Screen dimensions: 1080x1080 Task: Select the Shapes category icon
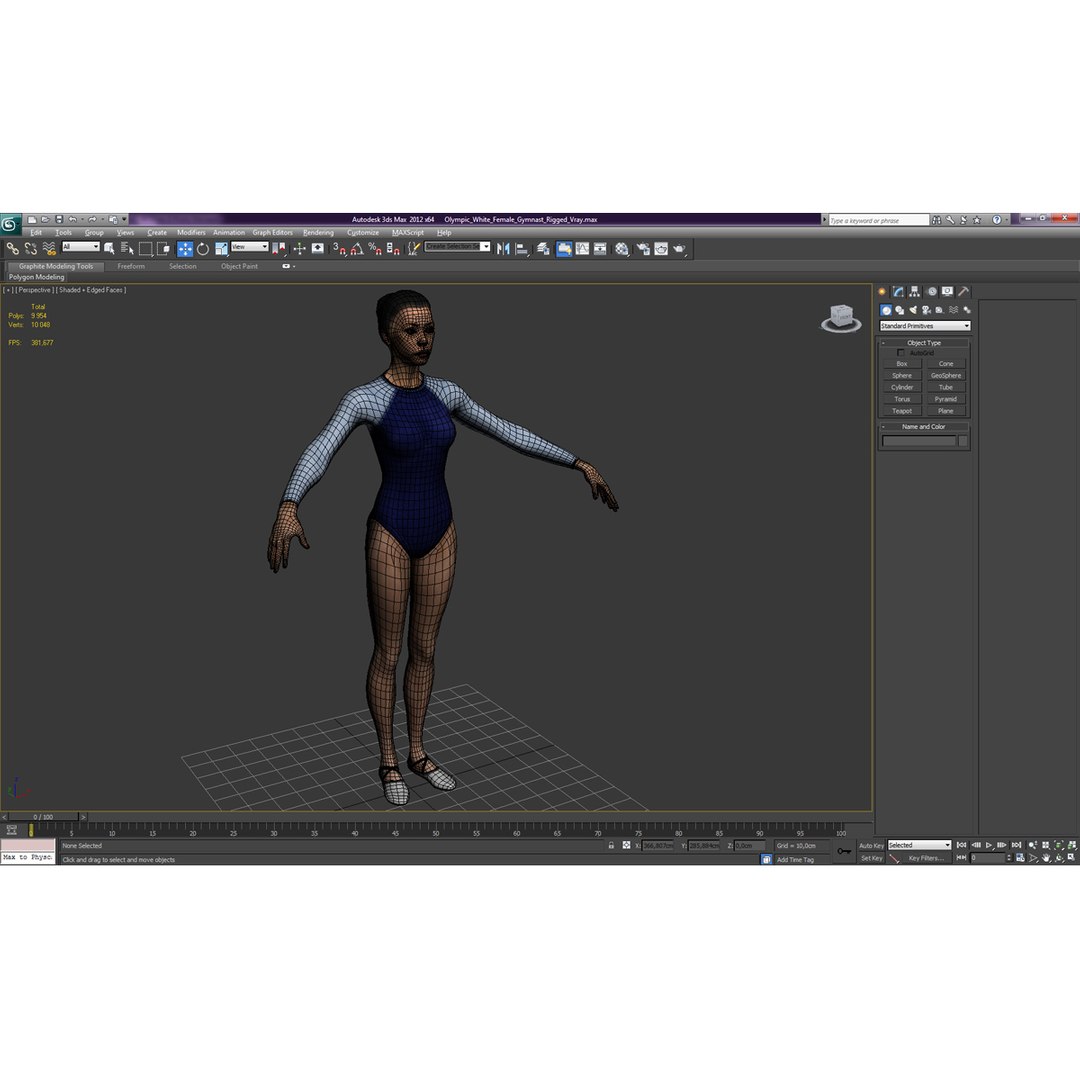click(900, 311)
